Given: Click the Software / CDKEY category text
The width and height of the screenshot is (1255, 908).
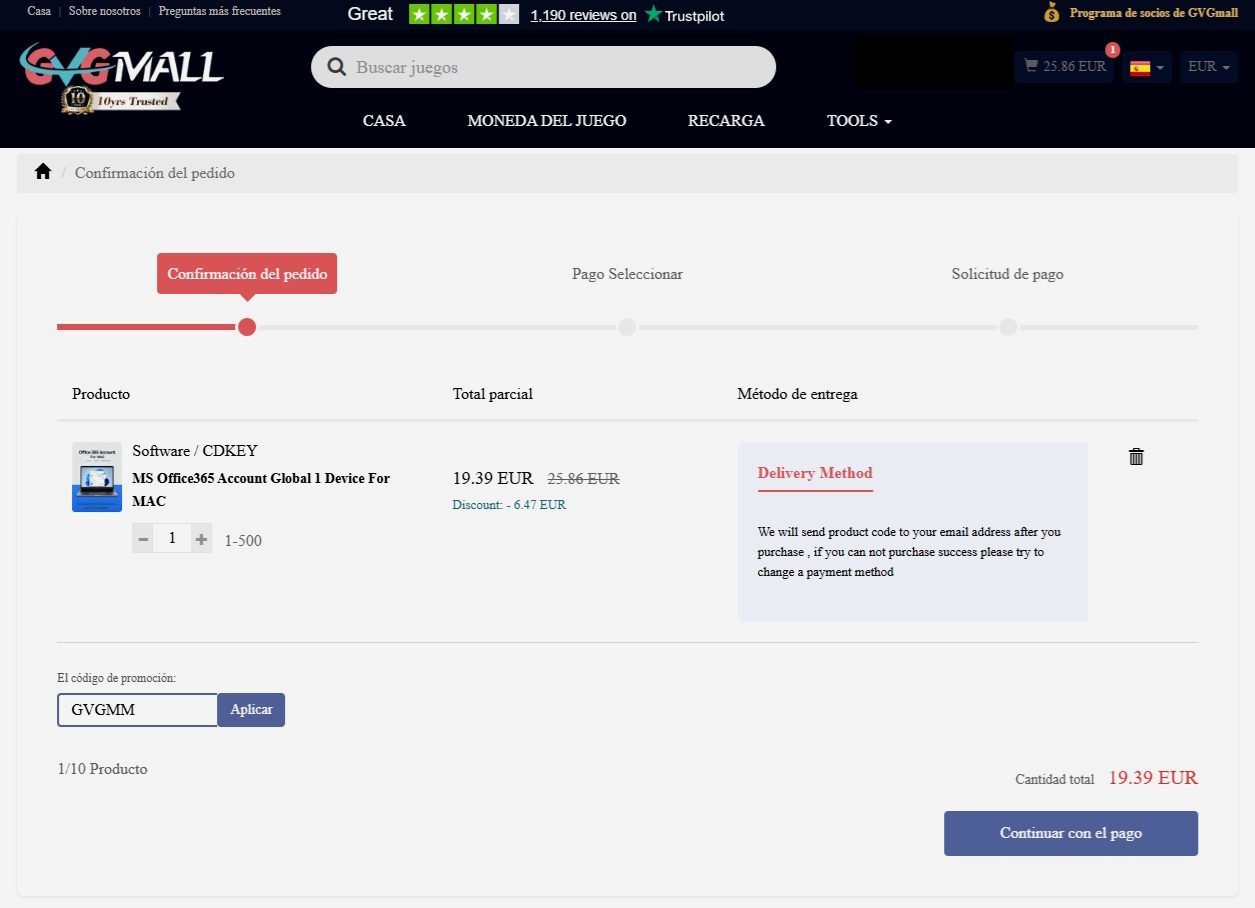Looking at the screenshot, I should coord(195,451).
